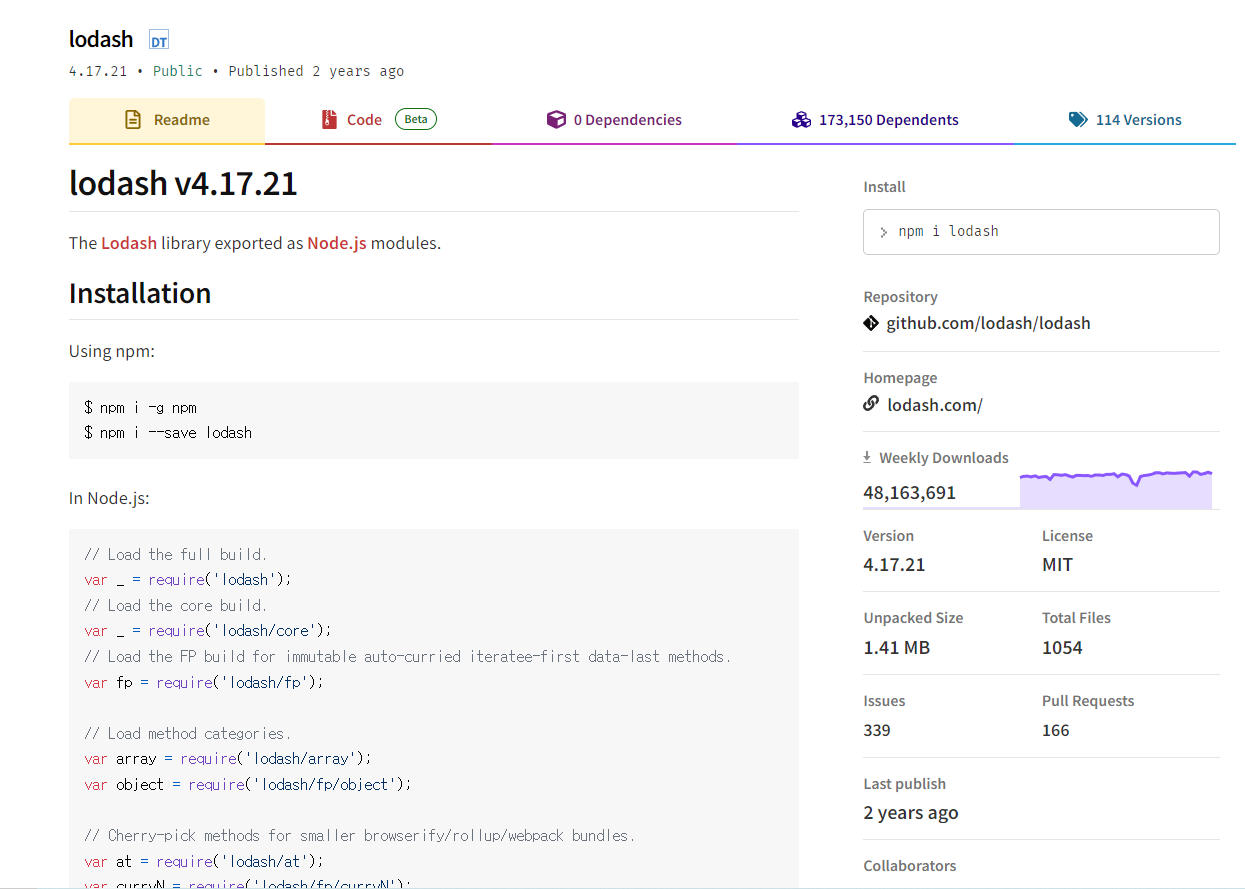Click the 'In Node.js:' paragraph
The height and width of the screenshot is (889, 1245).
pyautogui.click(x=109, y=498)
